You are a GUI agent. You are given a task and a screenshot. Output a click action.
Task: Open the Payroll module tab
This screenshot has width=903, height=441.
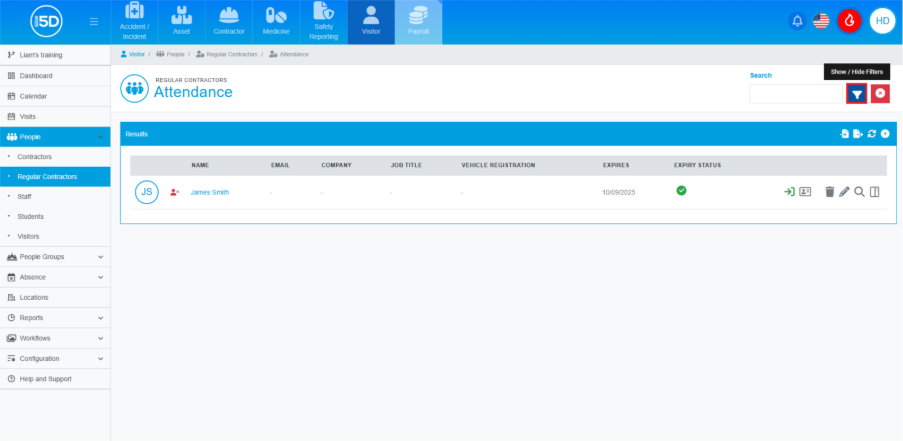click(x=418, y=22)
